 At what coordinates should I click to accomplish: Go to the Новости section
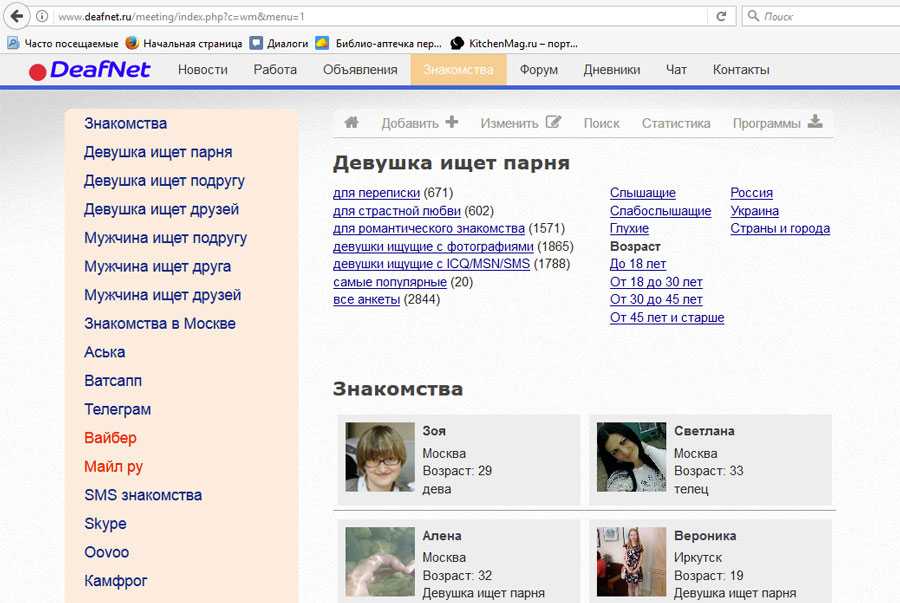coord(202,70)
